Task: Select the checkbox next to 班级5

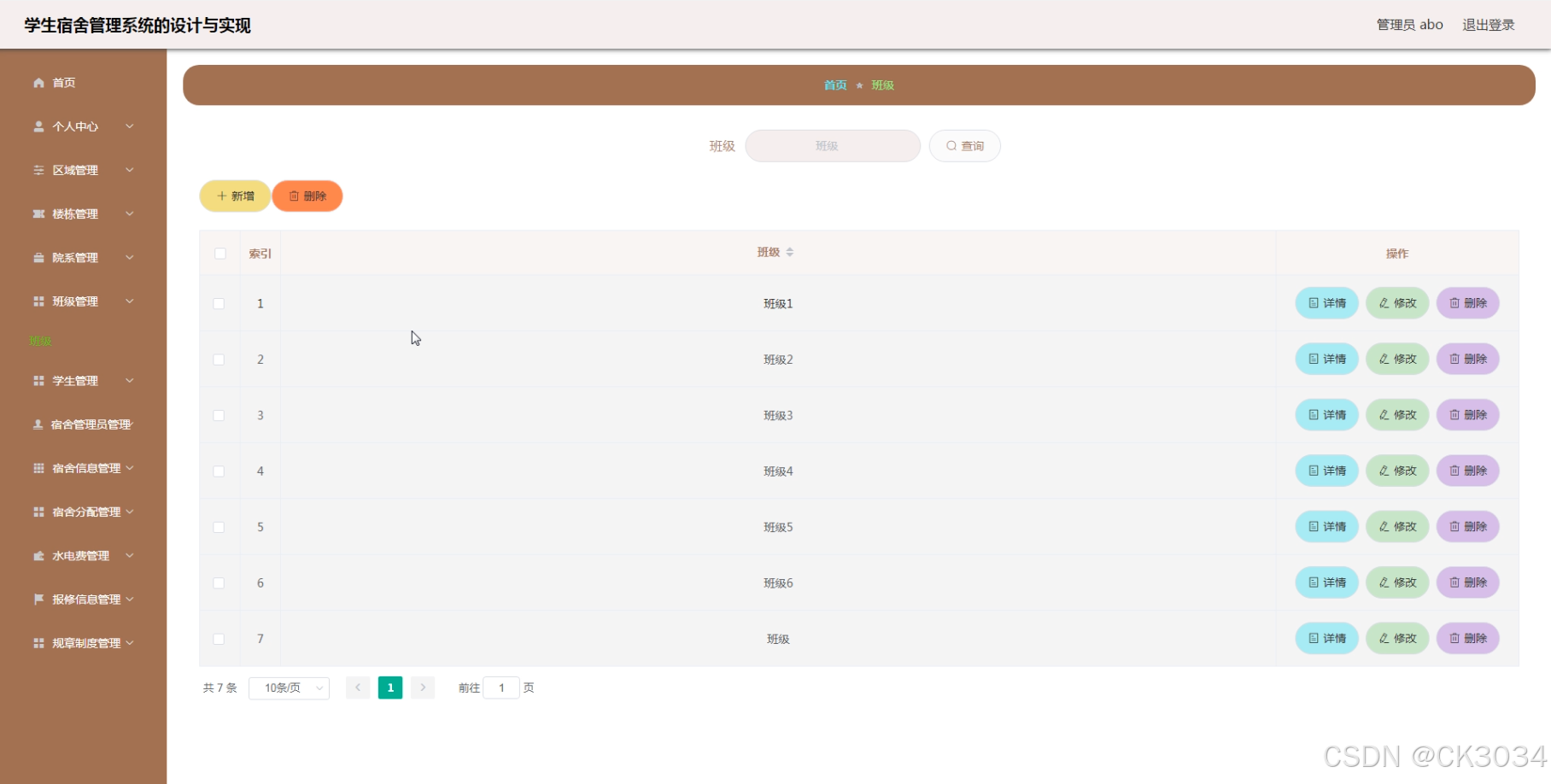Action: [219, 527]
